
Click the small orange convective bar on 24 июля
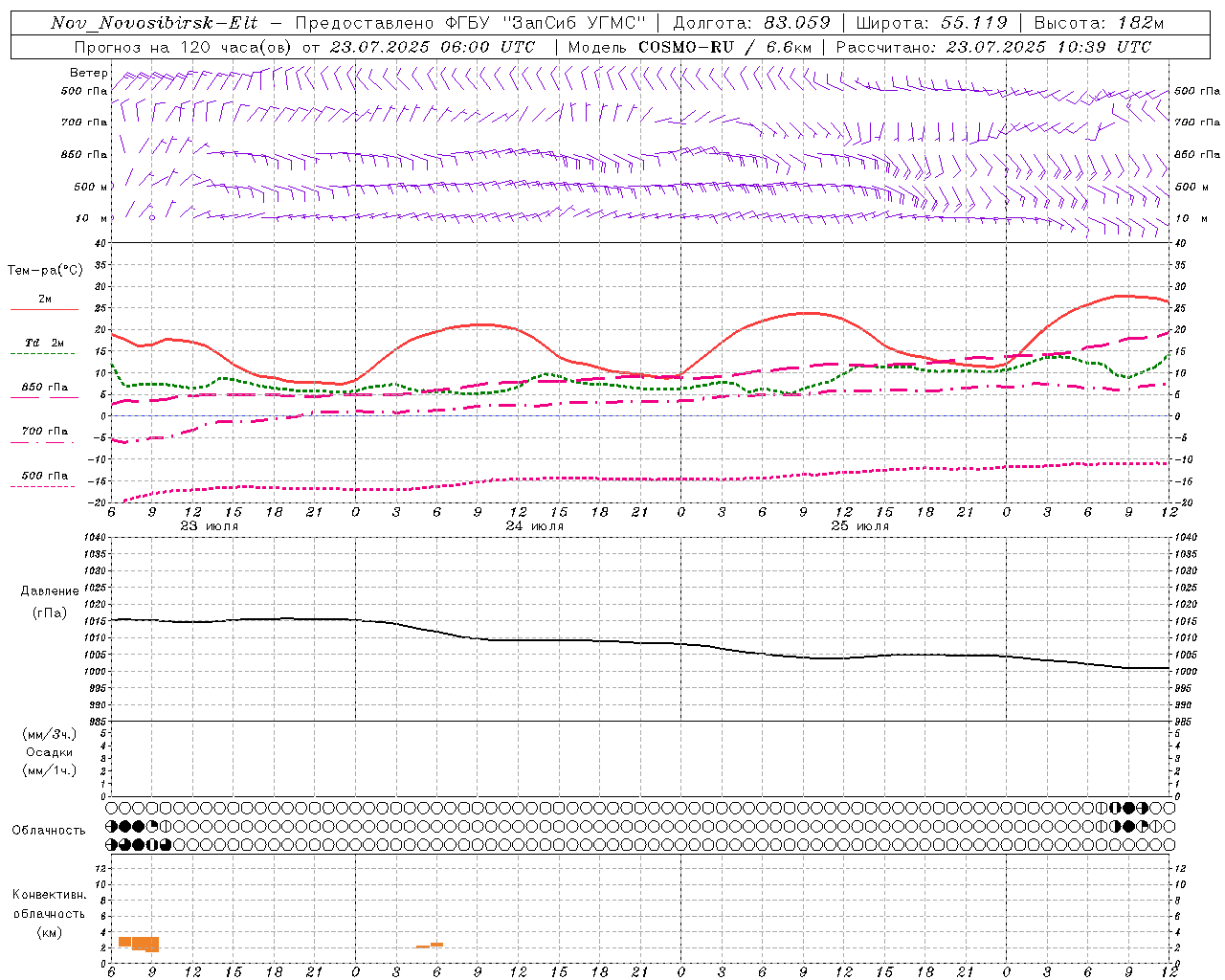click(430, 946)
